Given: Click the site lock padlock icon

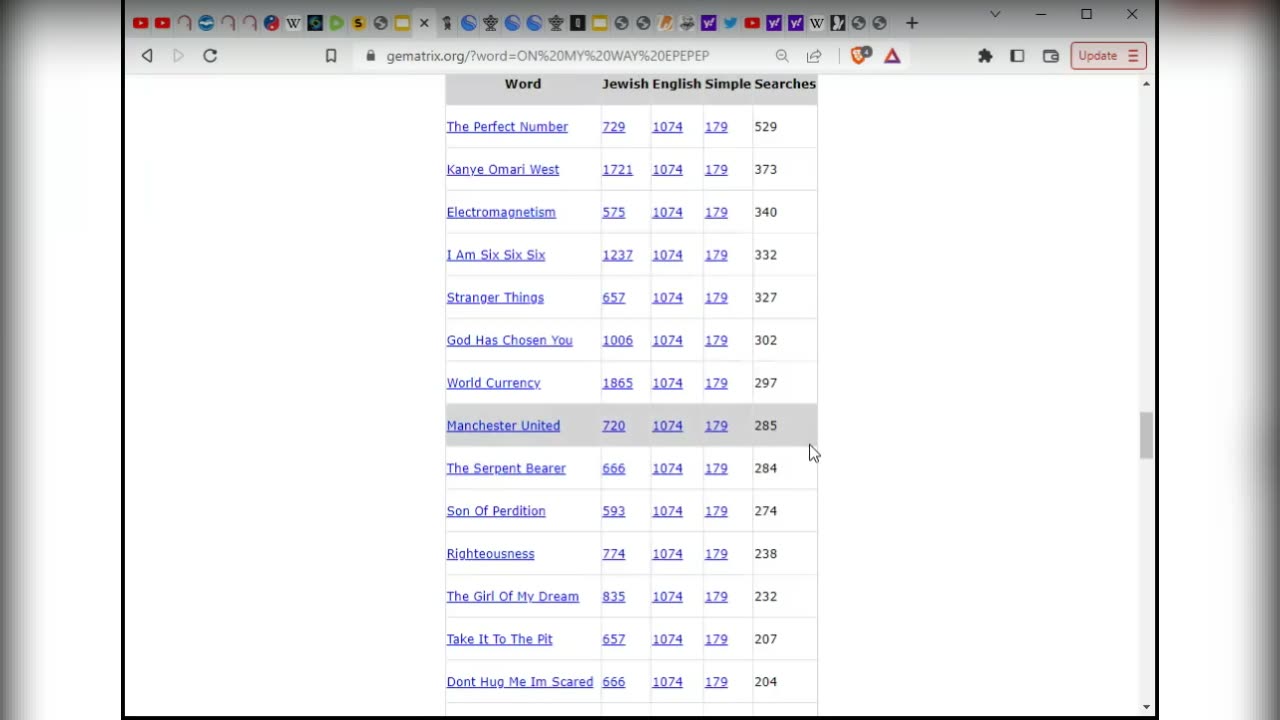Looking at the screenshot, I should pos(371,56).
